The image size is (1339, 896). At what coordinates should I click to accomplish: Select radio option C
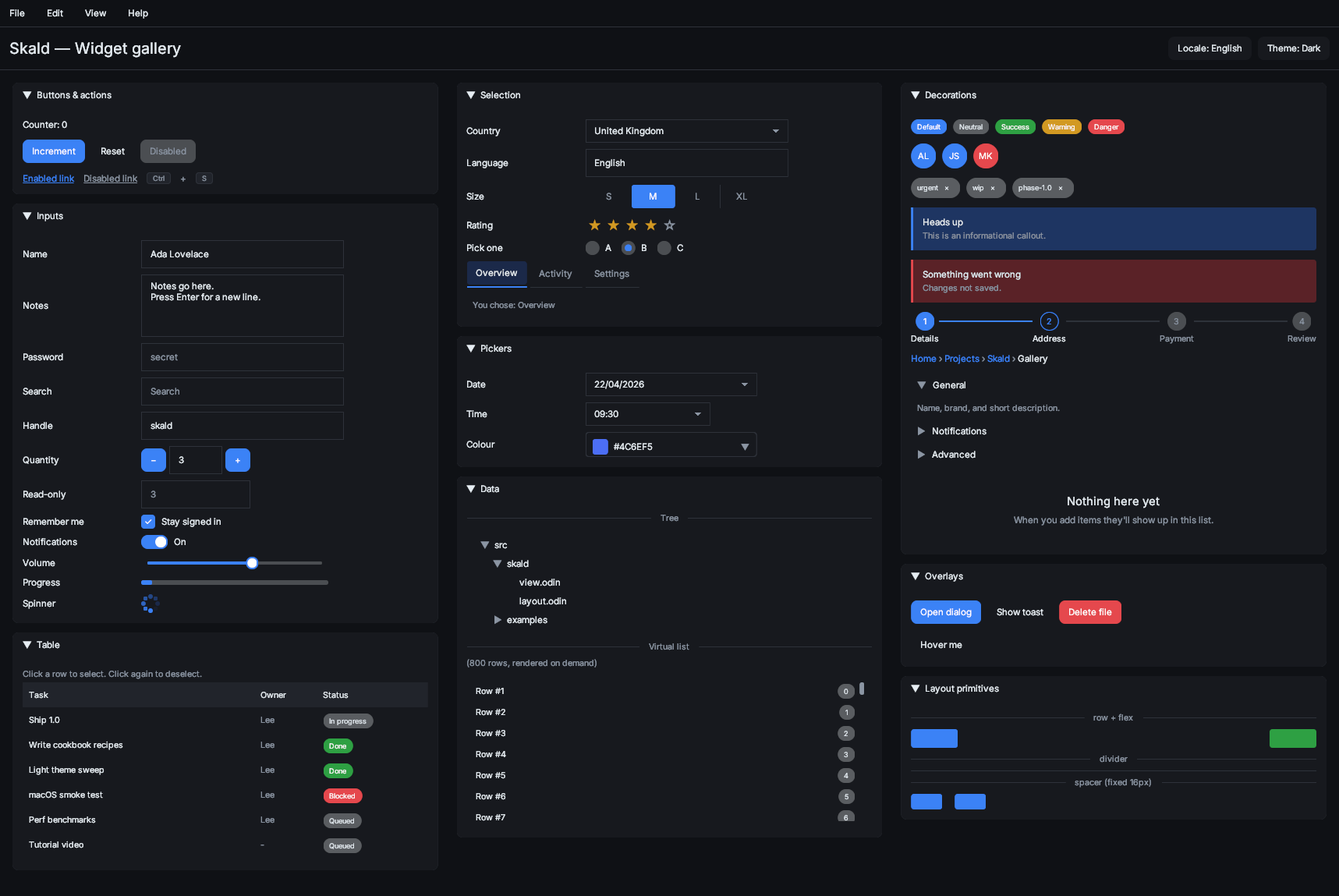click(664, 248)
